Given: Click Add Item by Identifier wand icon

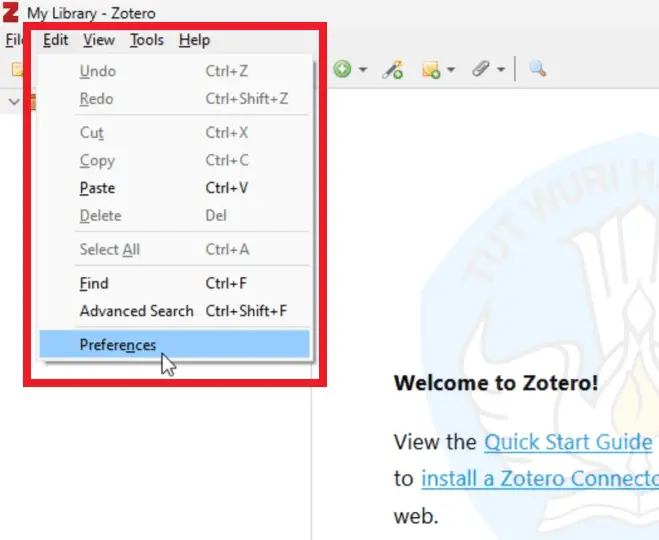Looking at the screenshot, I should 393,69.
